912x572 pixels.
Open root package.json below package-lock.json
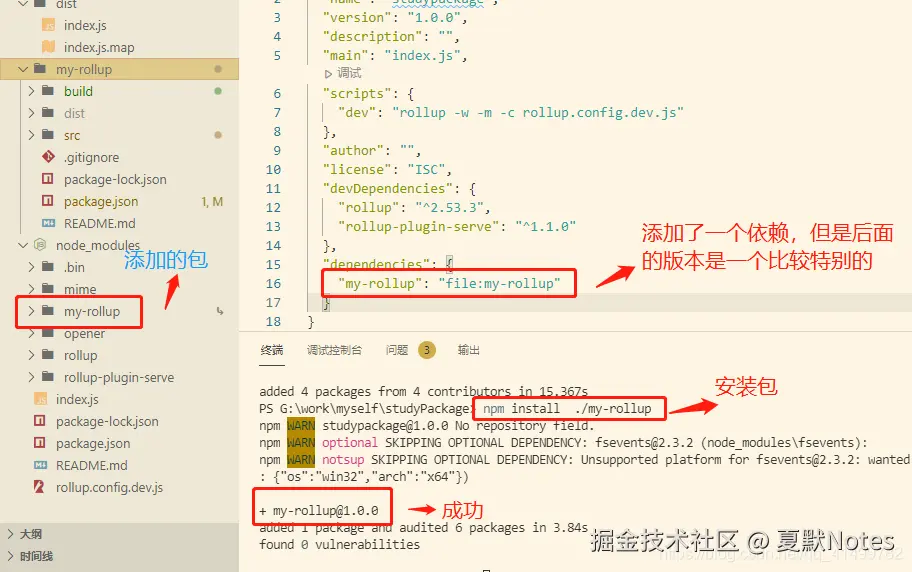[x=93, y=444]
